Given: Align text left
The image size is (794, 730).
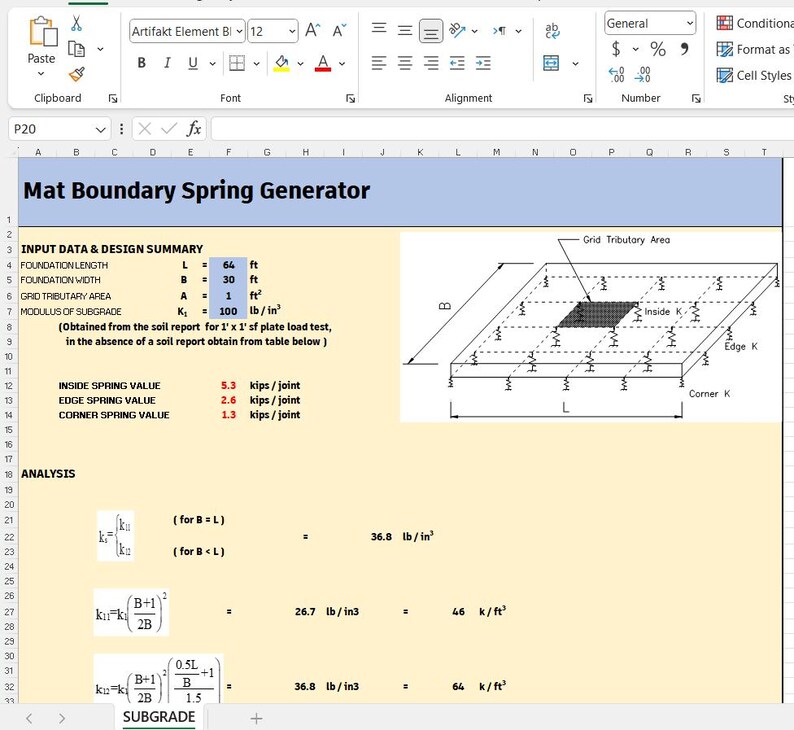Looking at the screenshot, I should point(379,63).
